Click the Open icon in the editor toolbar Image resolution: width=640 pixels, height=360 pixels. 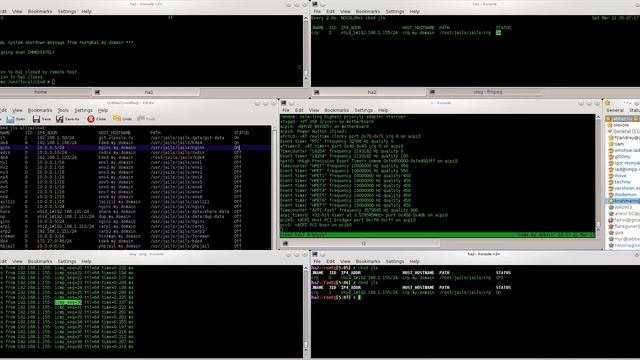coord(10,119)
